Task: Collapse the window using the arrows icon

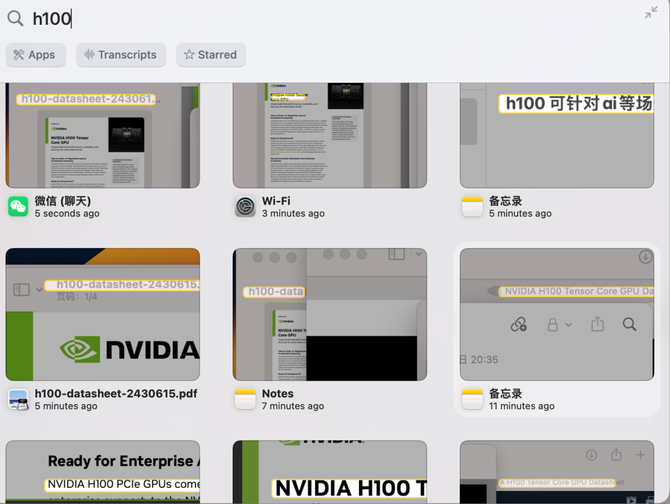Action: point(651,13)
